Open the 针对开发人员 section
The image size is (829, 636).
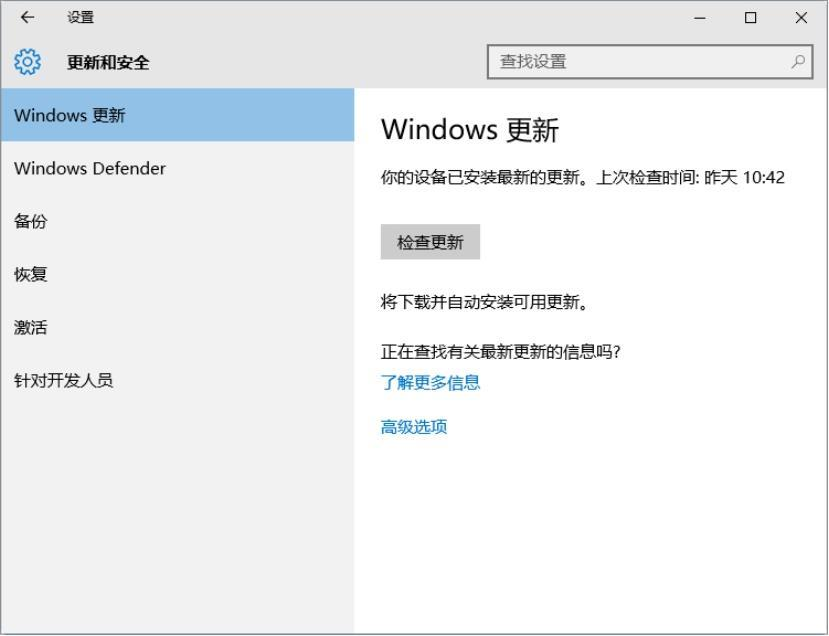pos(177,380)
